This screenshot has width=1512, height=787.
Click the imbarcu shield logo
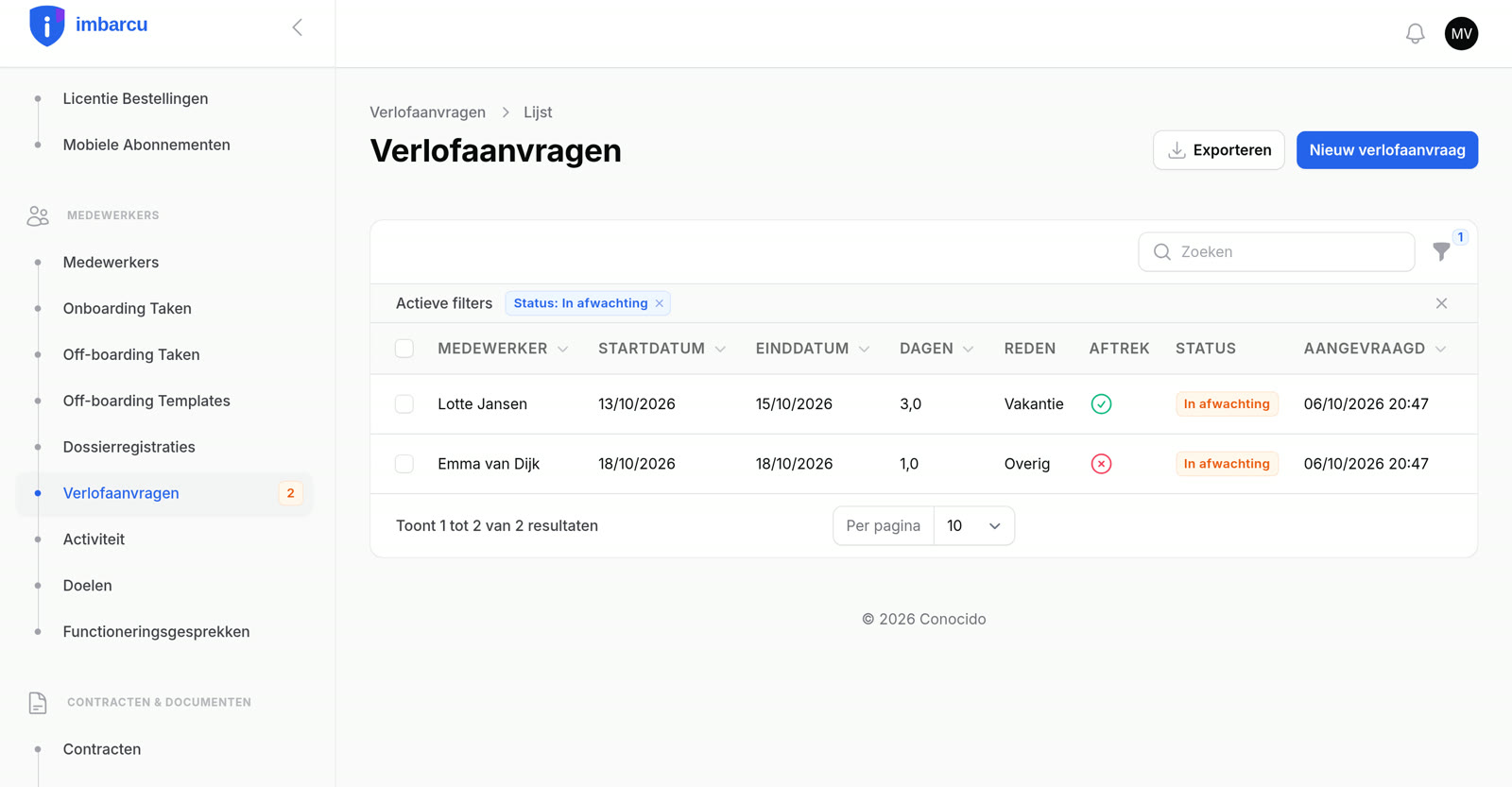tap(46, 26)
